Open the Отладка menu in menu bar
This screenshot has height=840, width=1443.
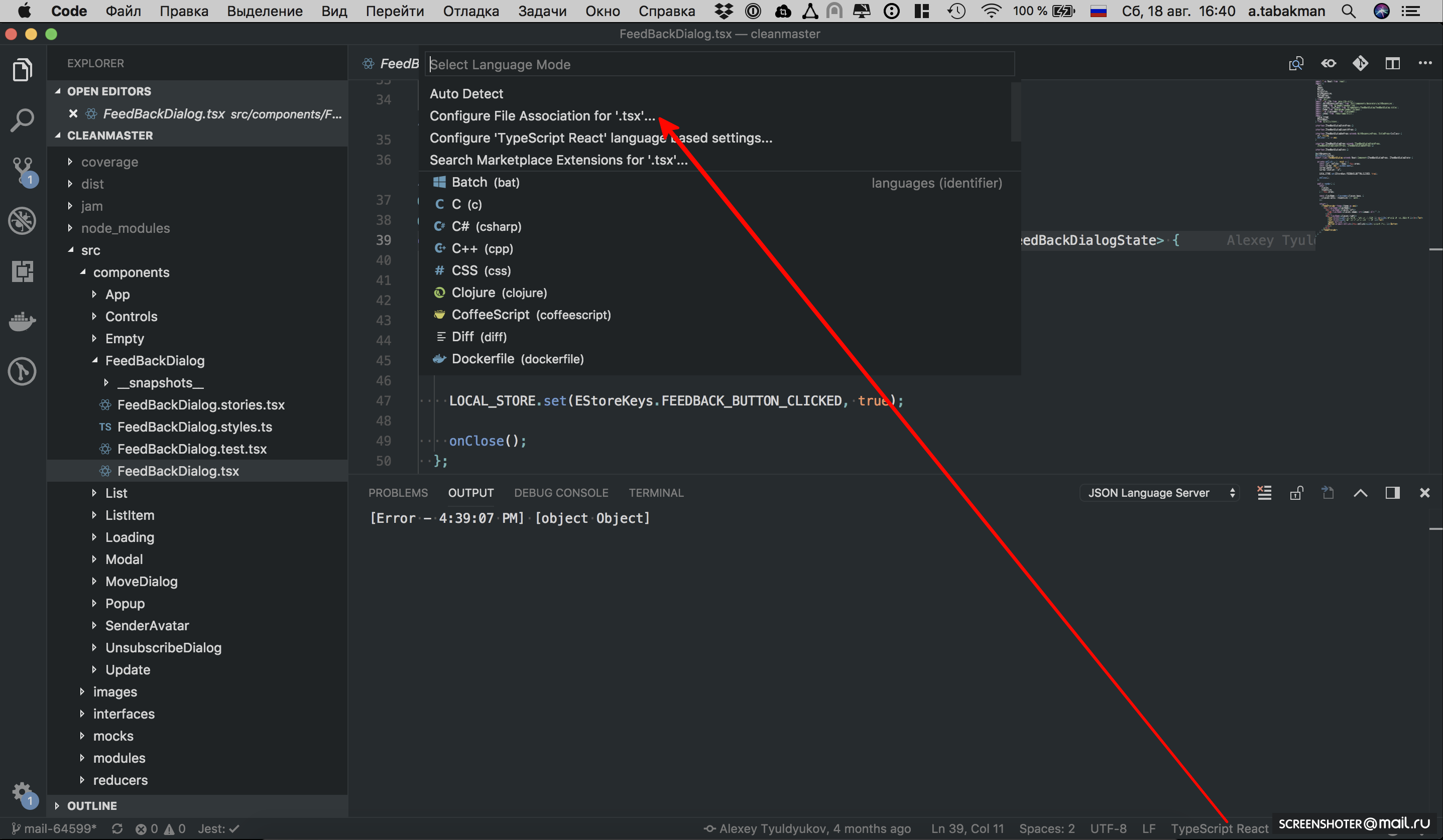(x=470, y=11)
